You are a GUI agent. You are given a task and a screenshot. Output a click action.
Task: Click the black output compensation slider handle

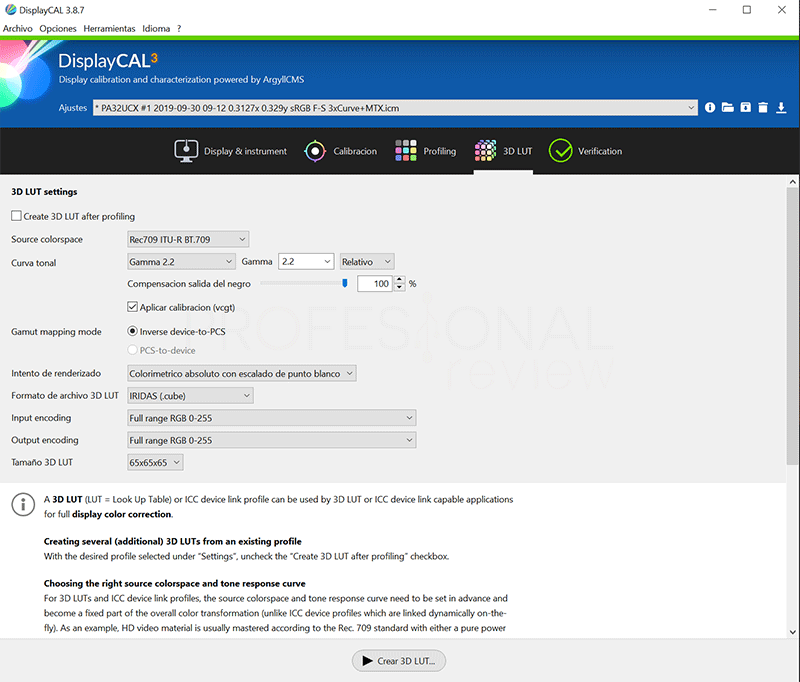tap(345, 283)
